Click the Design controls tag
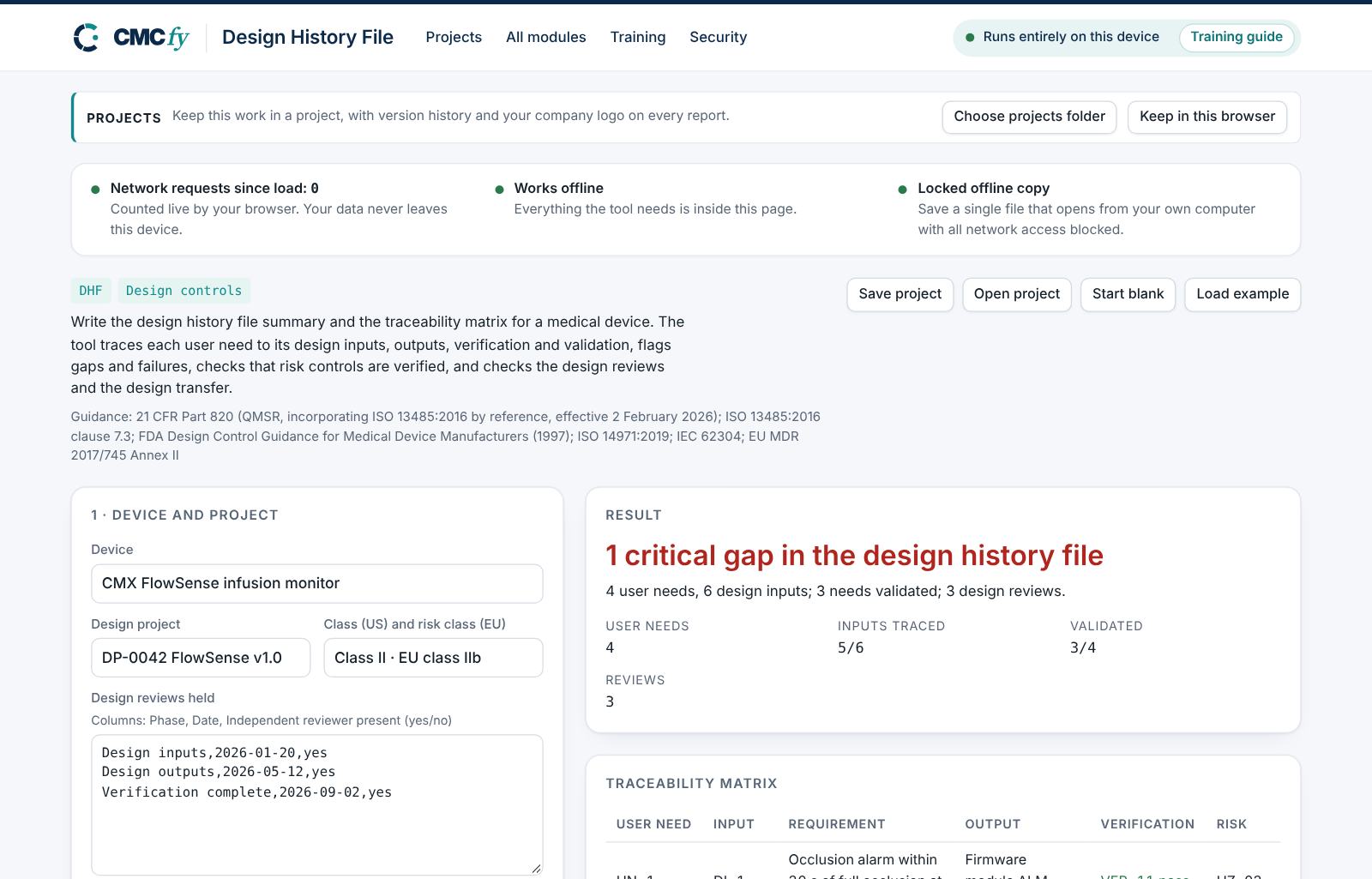This screenshot has height=879, width=1372. (x=184, y=291)
